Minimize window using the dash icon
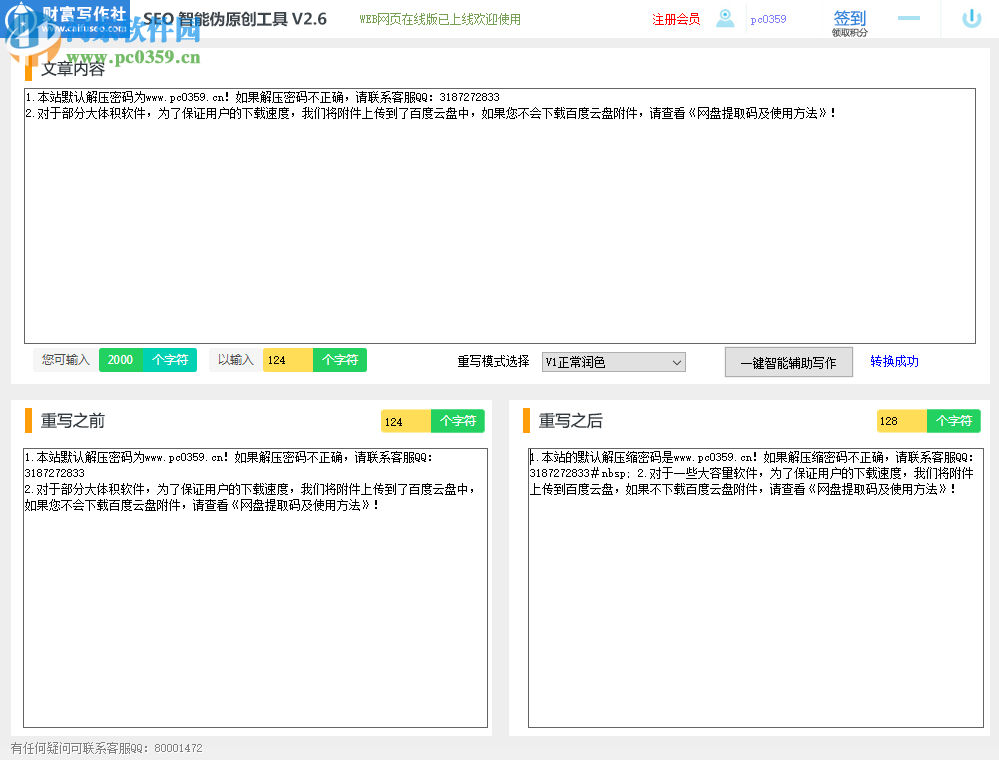Viewport: 999px width, 760px height. 908,19
